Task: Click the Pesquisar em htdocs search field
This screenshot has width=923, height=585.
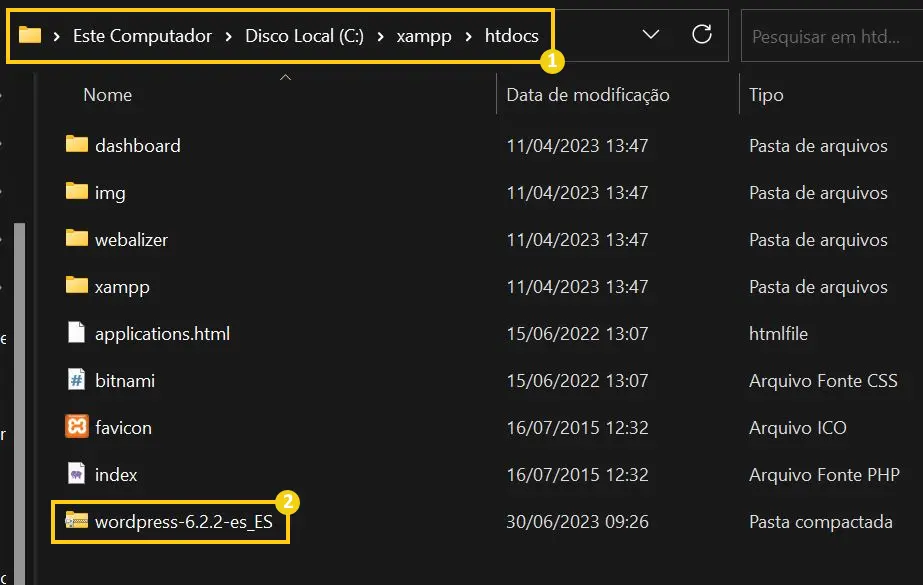Action: tap(832, 36)
